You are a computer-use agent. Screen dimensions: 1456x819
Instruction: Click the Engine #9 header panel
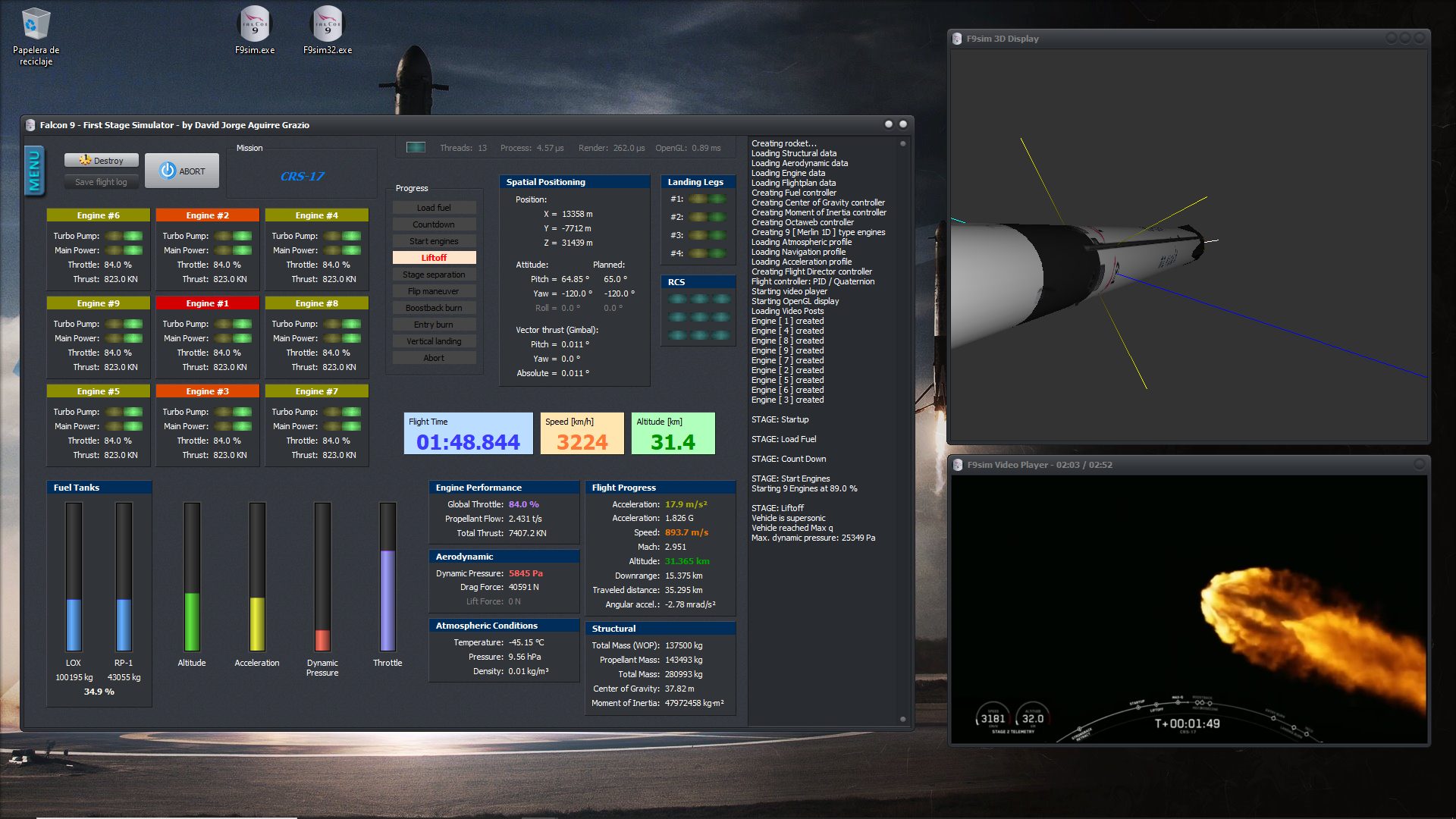[99, 303]
